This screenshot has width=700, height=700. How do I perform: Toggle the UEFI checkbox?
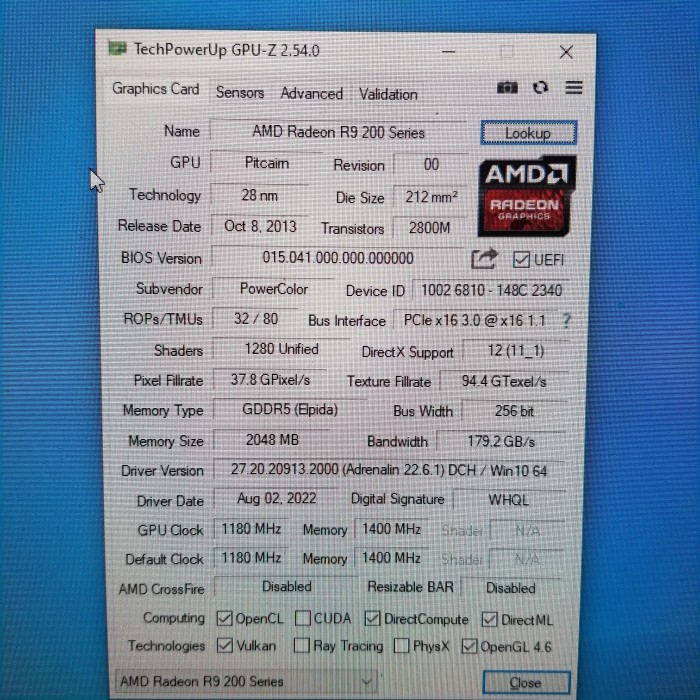click(521, 260)
